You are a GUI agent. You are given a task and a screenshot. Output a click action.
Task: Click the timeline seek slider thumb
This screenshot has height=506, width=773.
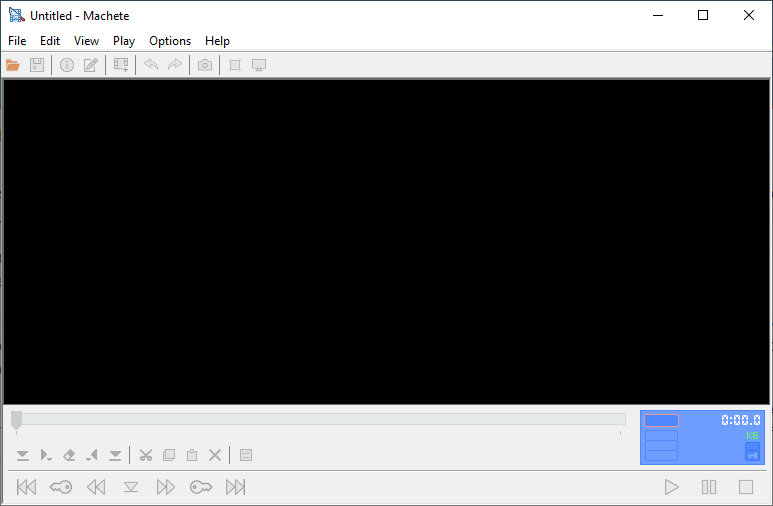(16, 420)
